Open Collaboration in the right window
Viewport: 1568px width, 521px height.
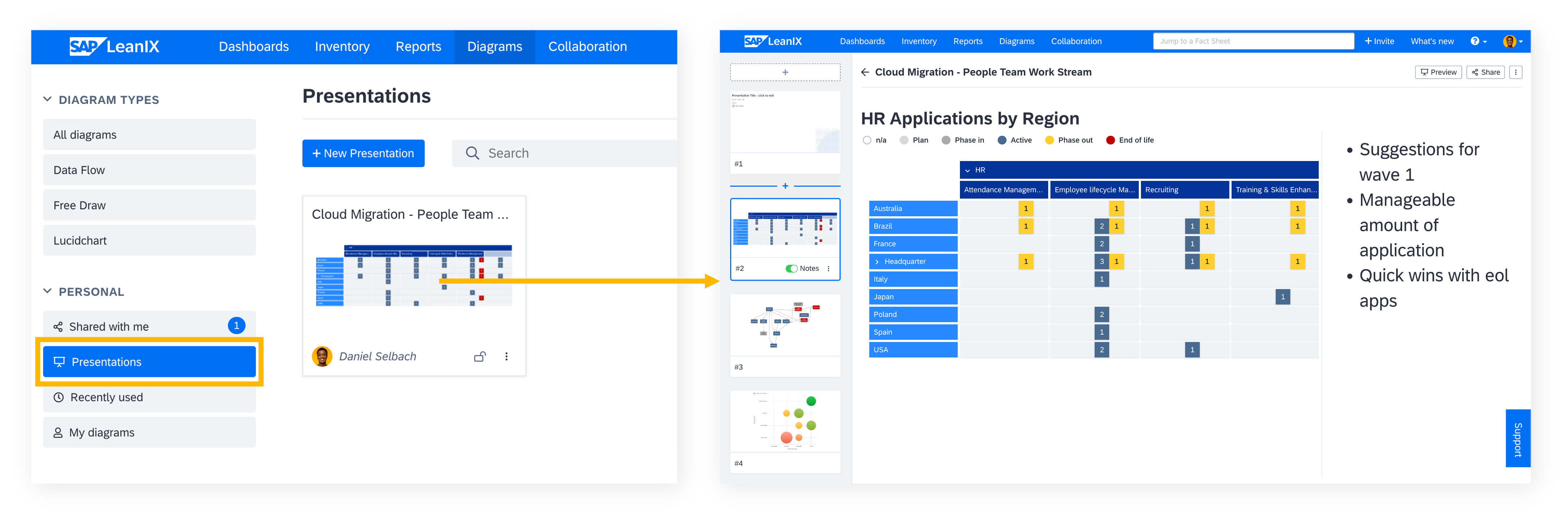[x=1076, y=42]
